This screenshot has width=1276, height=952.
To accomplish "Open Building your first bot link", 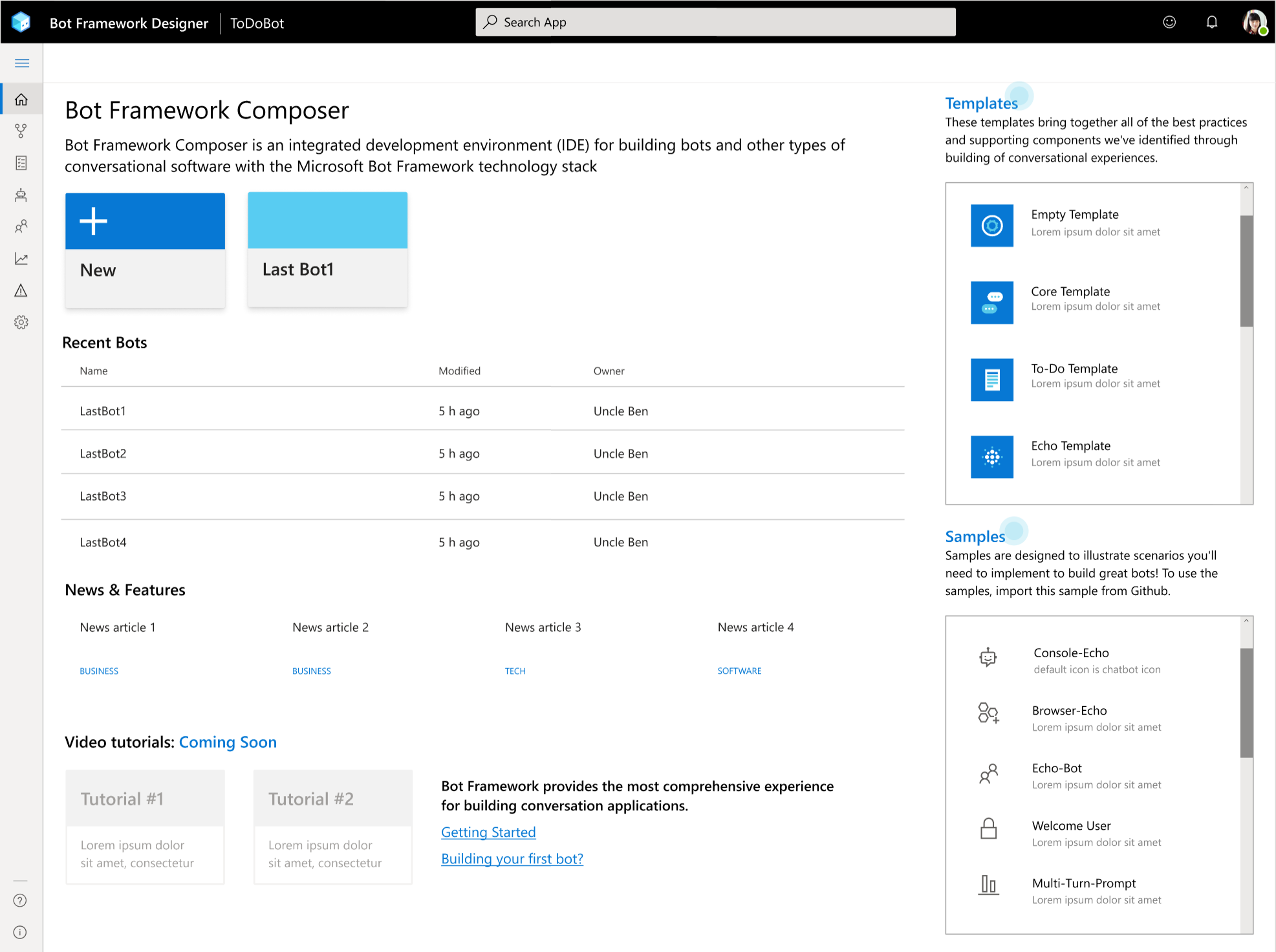I will coord(512,859).
